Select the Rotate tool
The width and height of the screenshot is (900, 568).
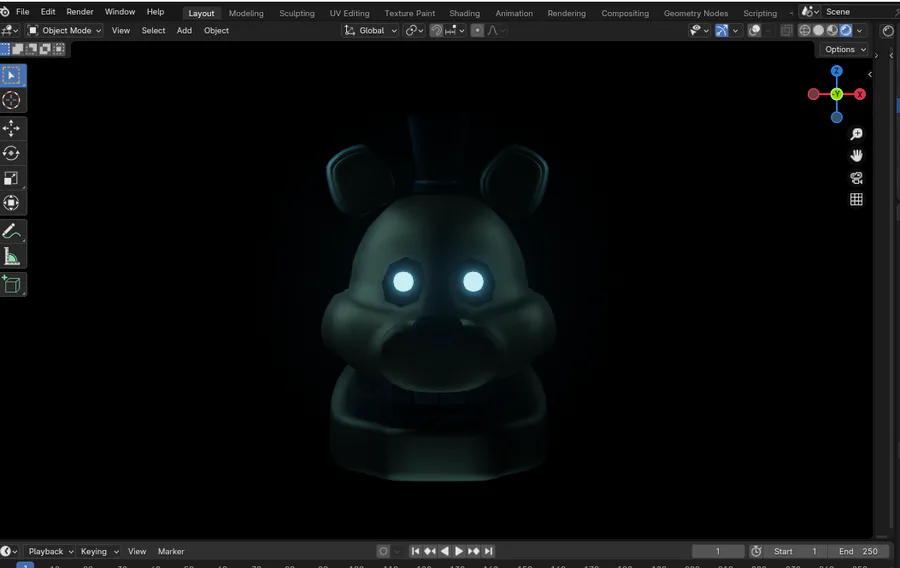(11, 153)
